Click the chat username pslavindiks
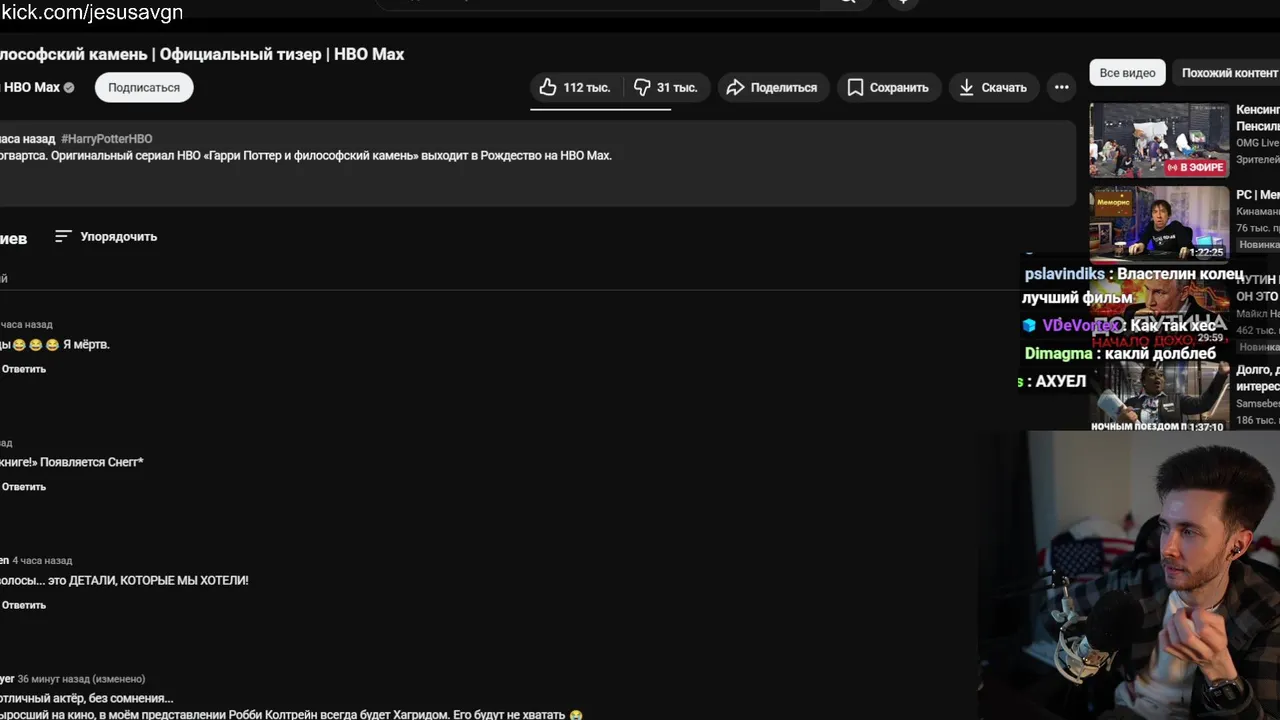 (x=1065, y=274)
